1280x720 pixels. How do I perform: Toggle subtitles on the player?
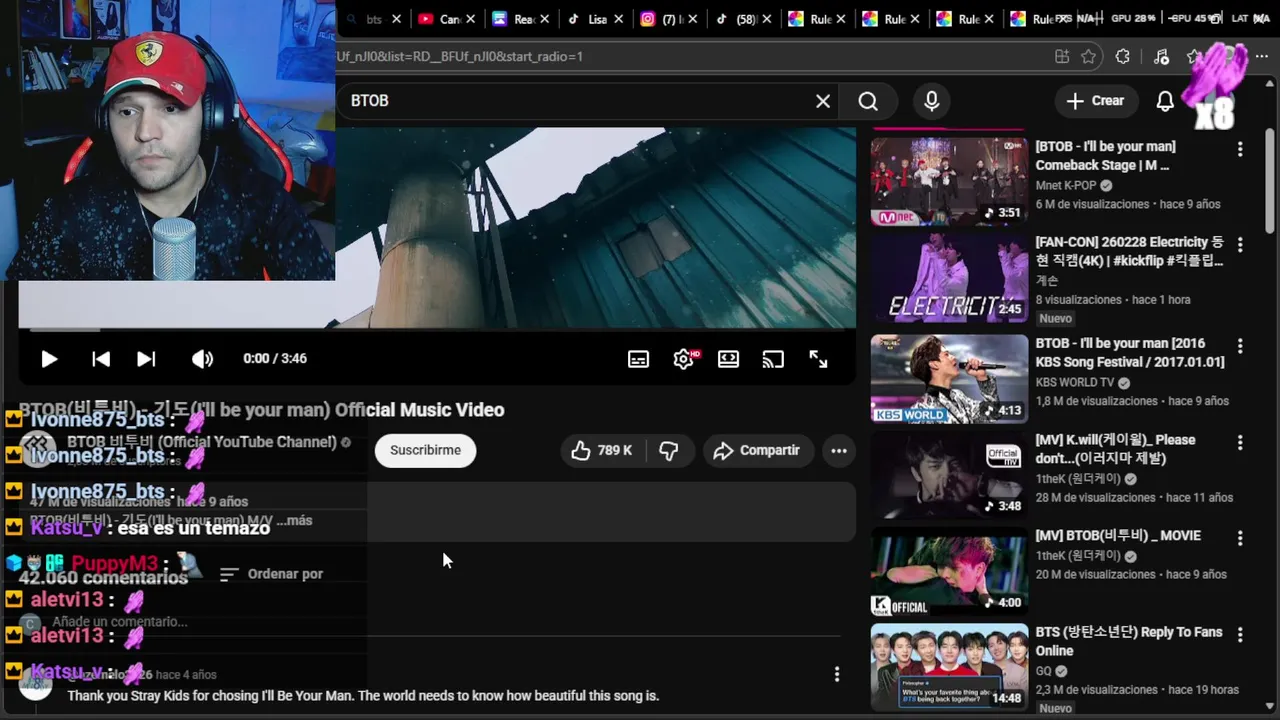pos(638,359)
